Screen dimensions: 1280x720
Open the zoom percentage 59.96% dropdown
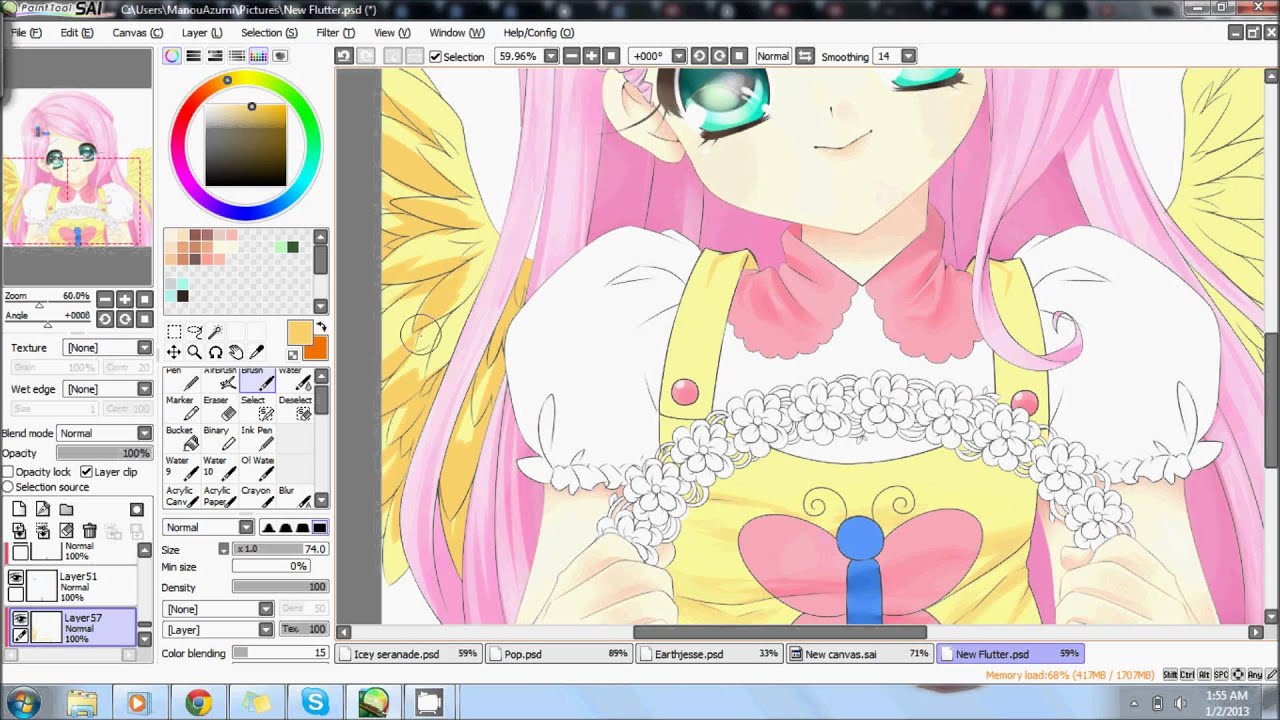[x=551, y=56]
